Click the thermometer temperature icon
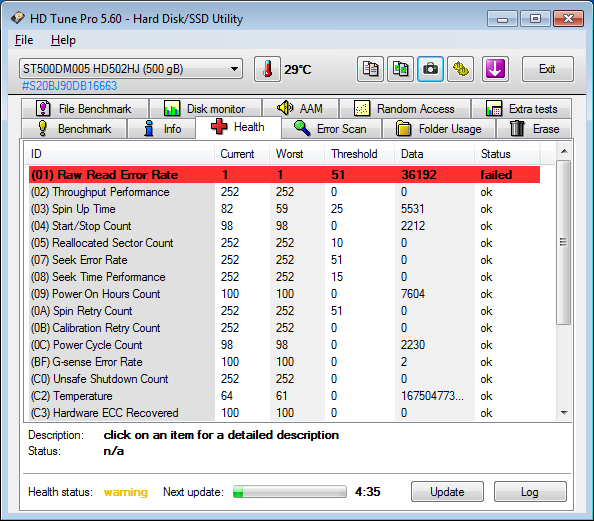The height and width of the screenshot is (521, 594). tap(267, 69)
